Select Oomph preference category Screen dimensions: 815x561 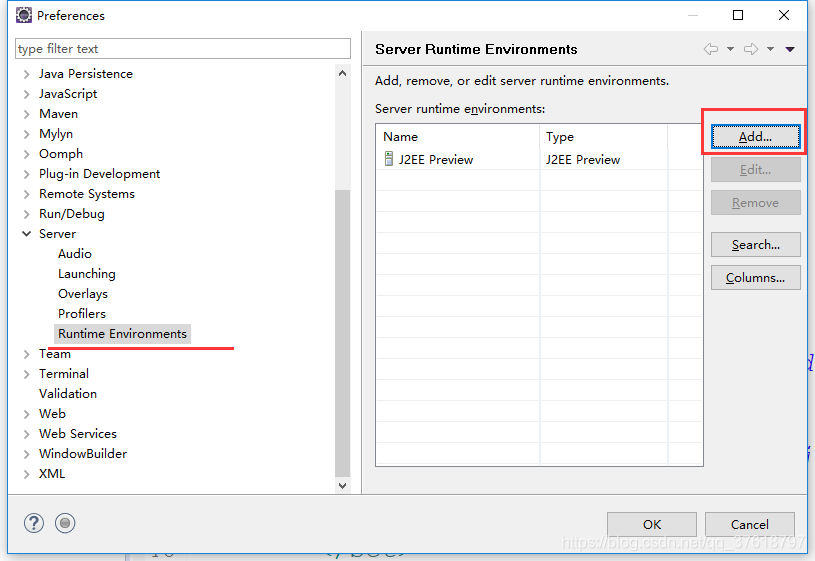click(x=61, y=154)
